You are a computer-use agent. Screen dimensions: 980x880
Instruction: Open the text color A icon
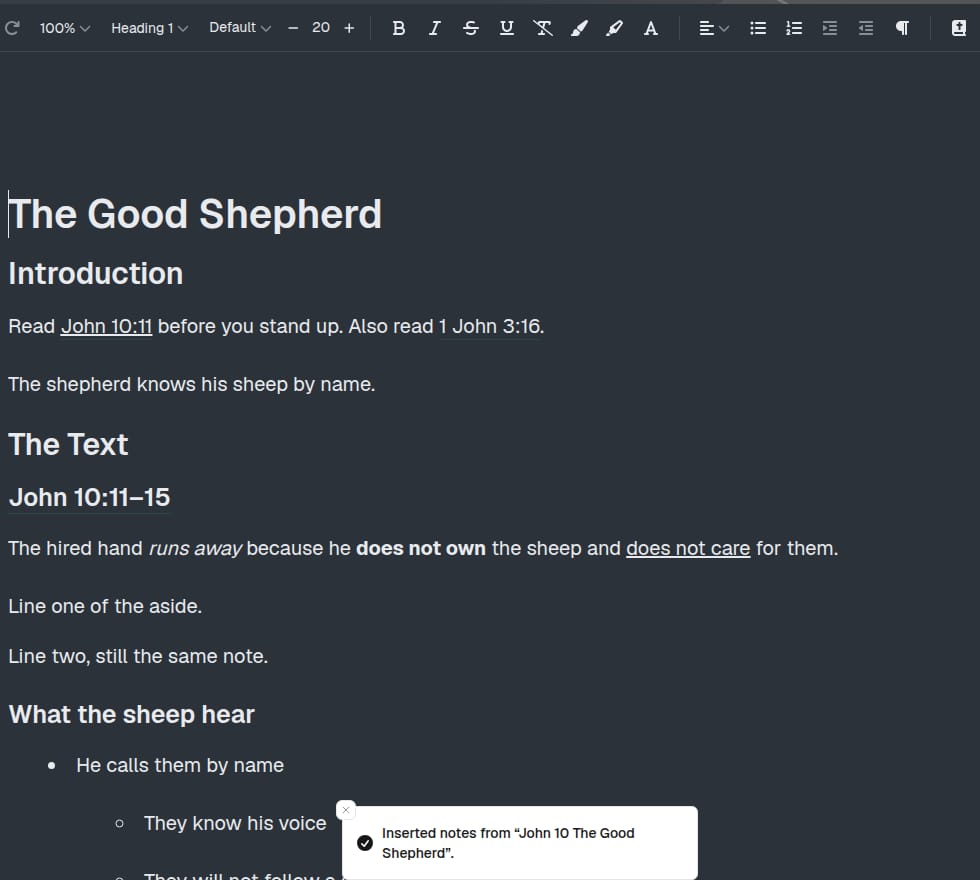pyautogui.click(x=651, y=28)
